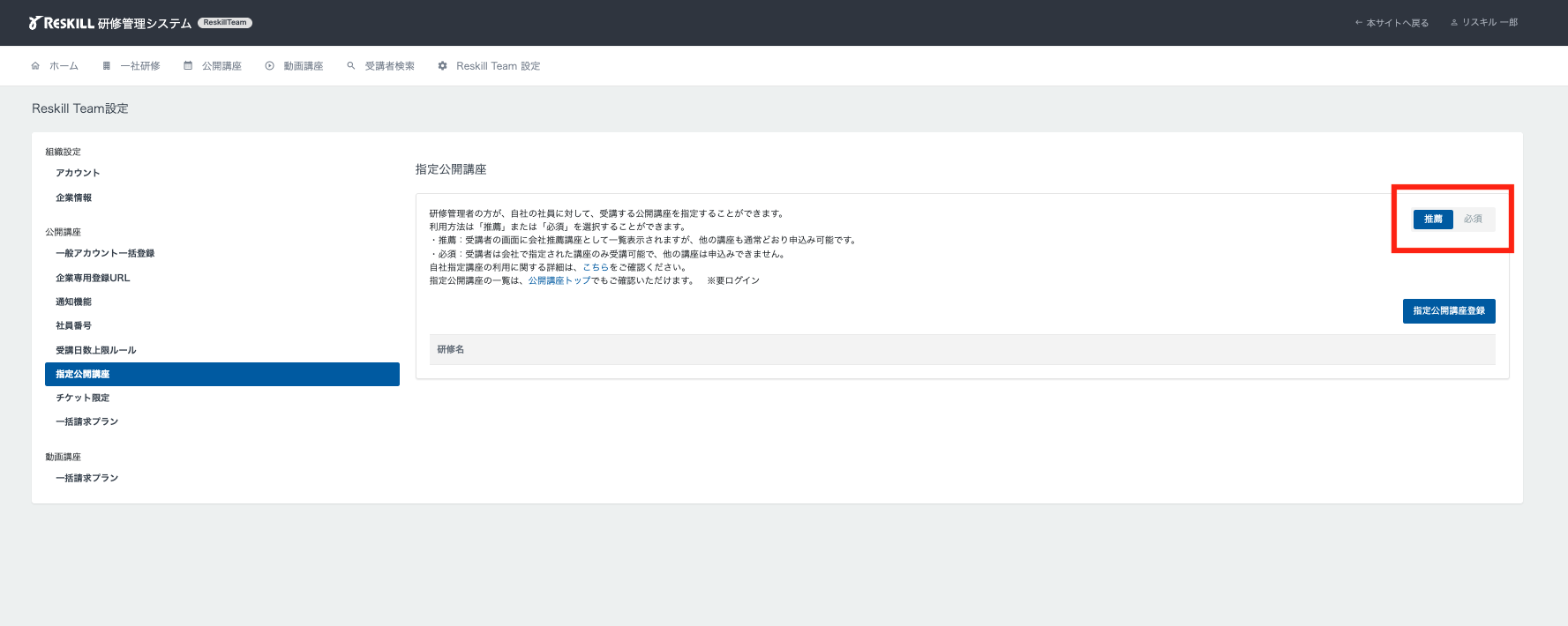Screen dimensions: 1568x626
Task: Select the 推薦 toggle option
Action: 1433,220
